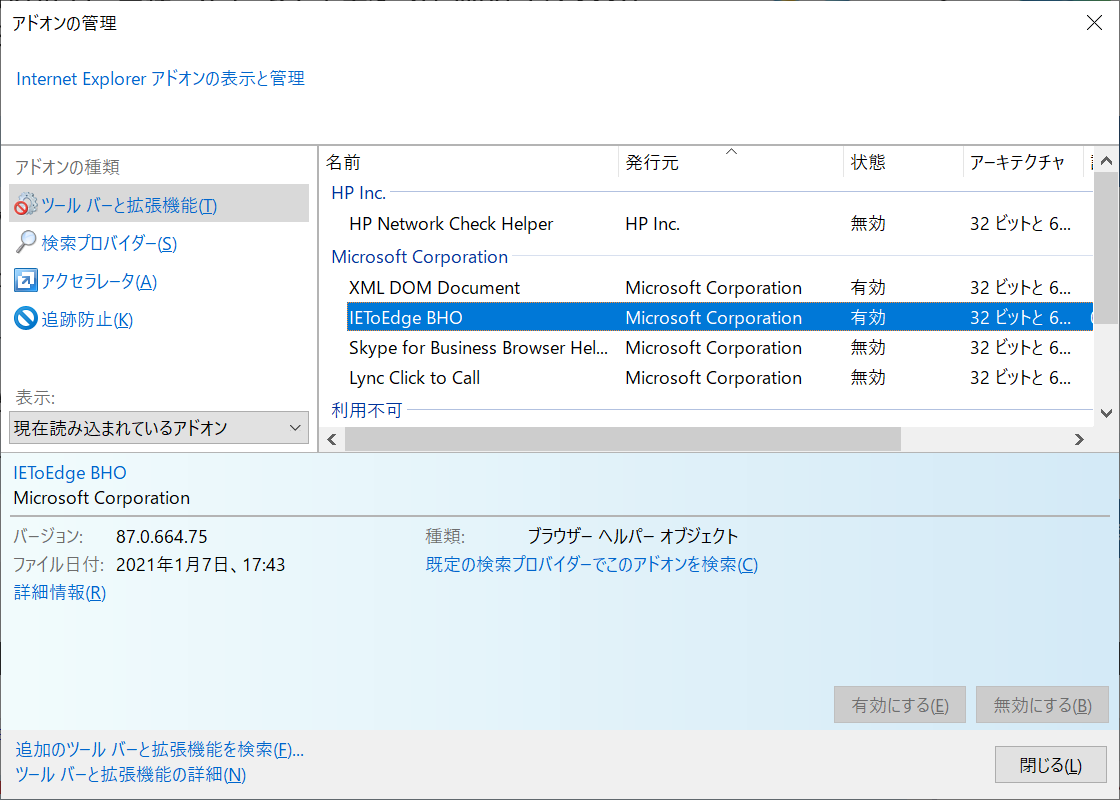
Task: Open the 現在読み込まれているアドオン dropdown
Action: click(159, 428)
